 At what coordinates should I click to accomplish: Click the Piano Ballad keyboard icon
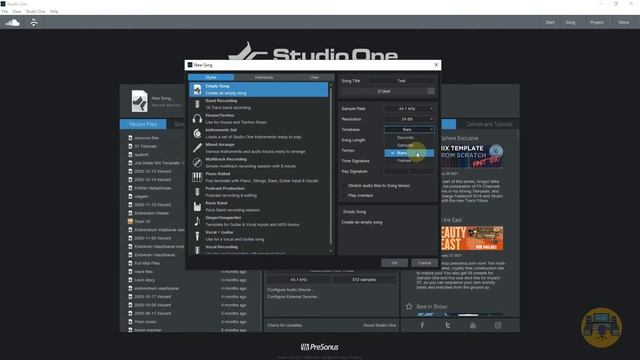[x=197, y=177]
